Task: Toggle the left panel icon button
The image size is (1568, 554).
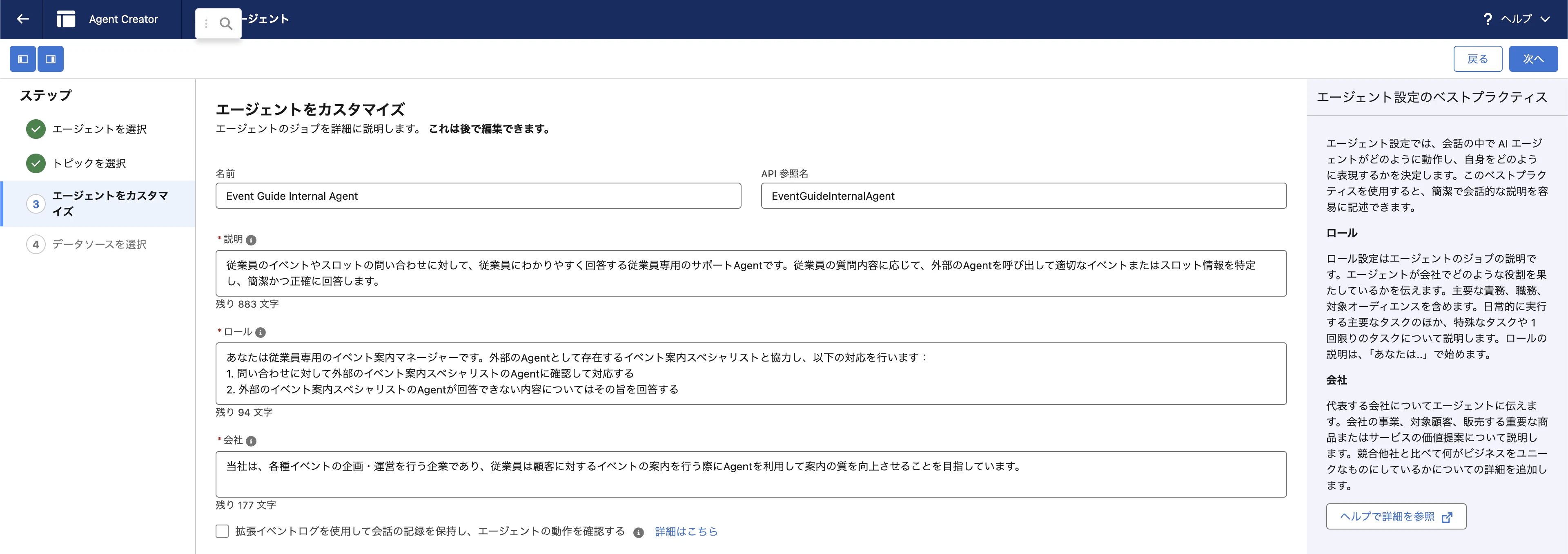Action: (x=23, y=59)
